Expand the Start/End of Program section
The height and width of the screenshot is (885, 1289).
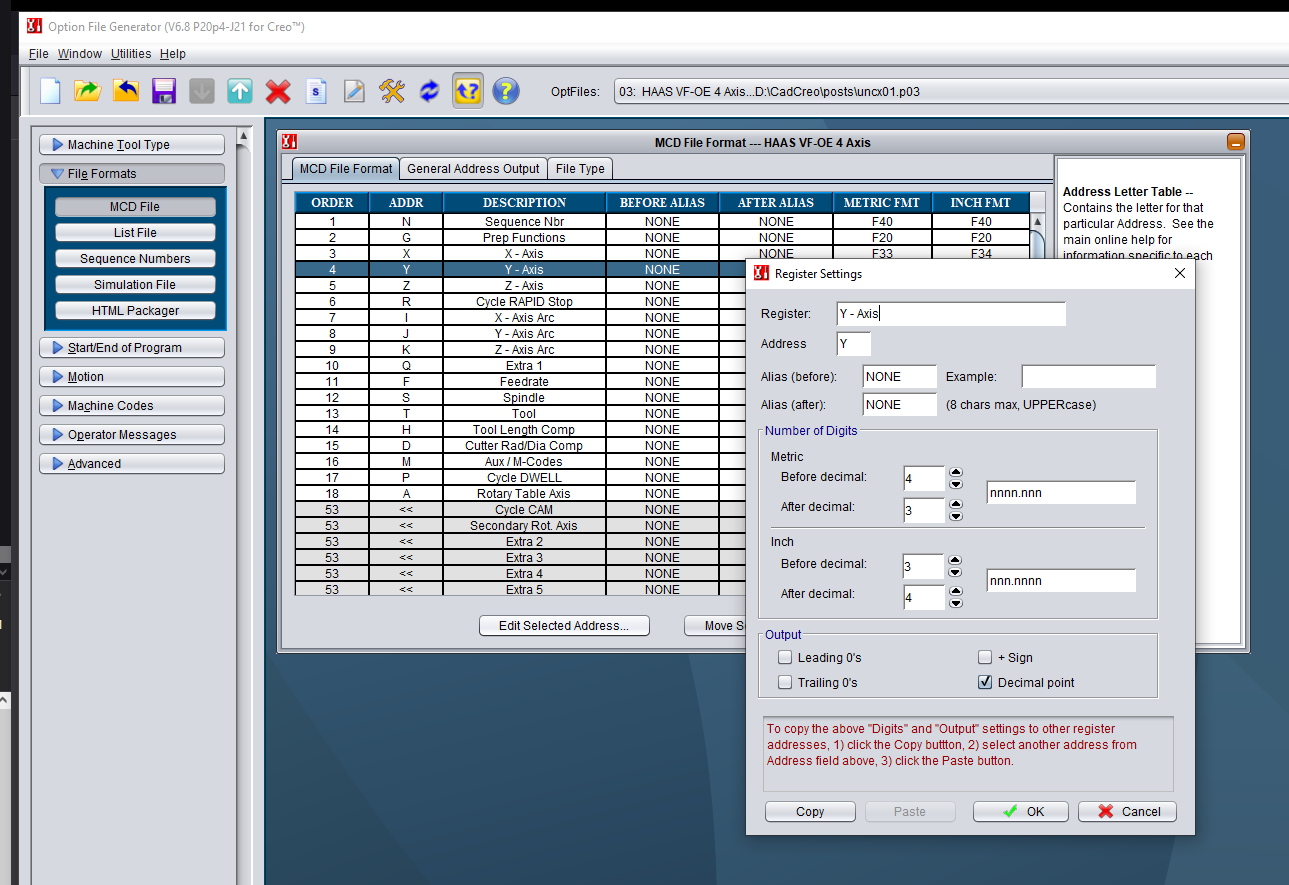coord(132,348)
